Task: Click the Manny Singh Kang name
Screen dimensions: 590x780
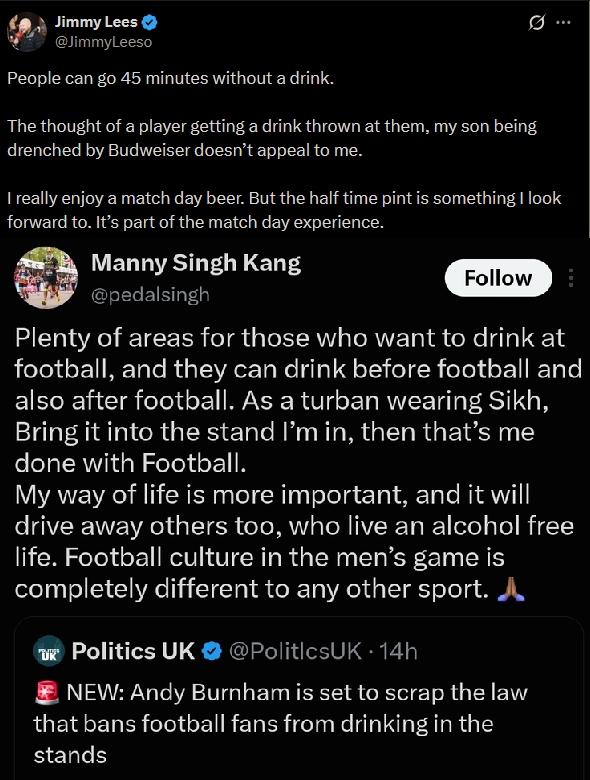Action: 196,263
